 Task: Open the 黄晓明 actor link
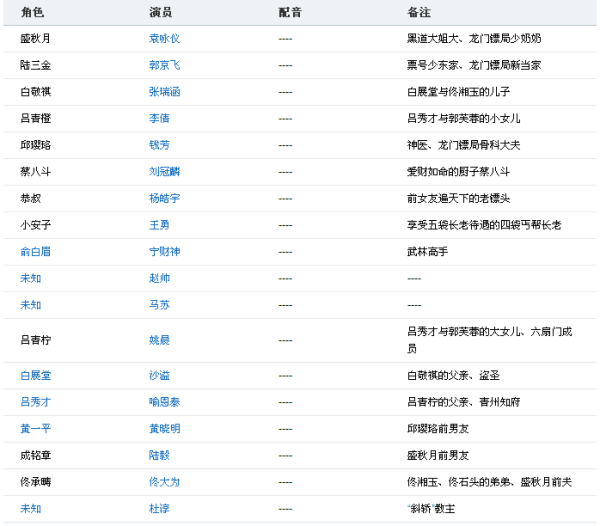click(164, 429)
